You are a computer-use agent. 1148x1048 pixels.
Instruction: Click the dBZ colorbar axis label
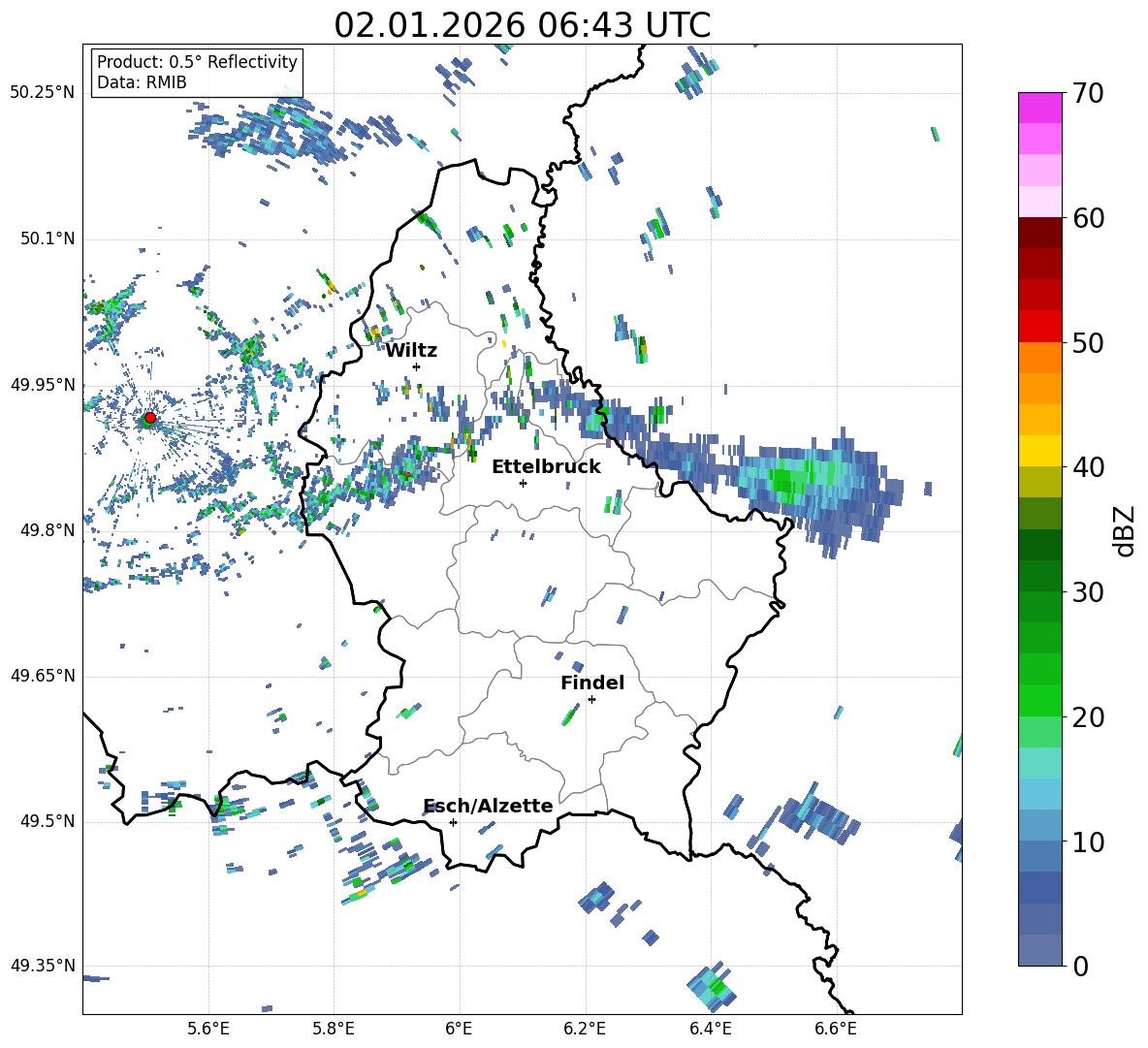click(x=1125, y=530)
